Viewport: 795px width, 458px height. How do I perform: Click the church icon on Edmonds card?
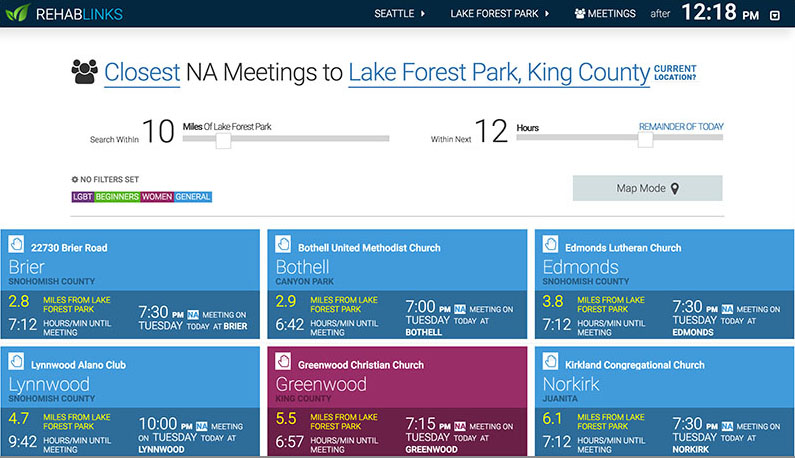click(x=551, y=244)
